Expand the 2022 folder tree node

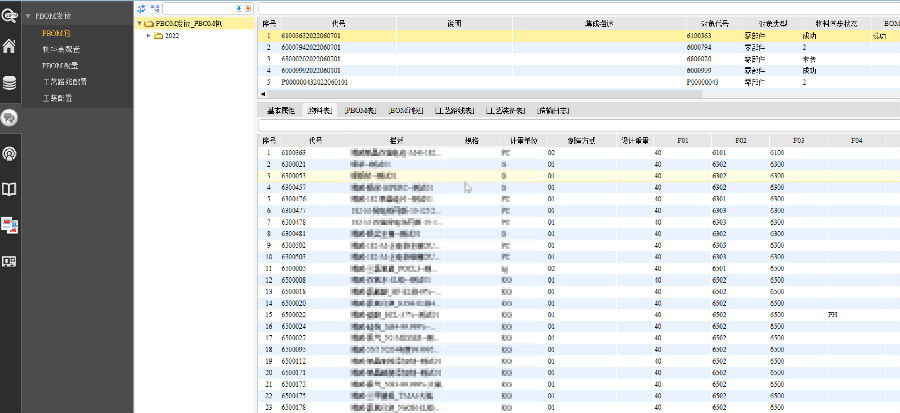pos(149,35)
